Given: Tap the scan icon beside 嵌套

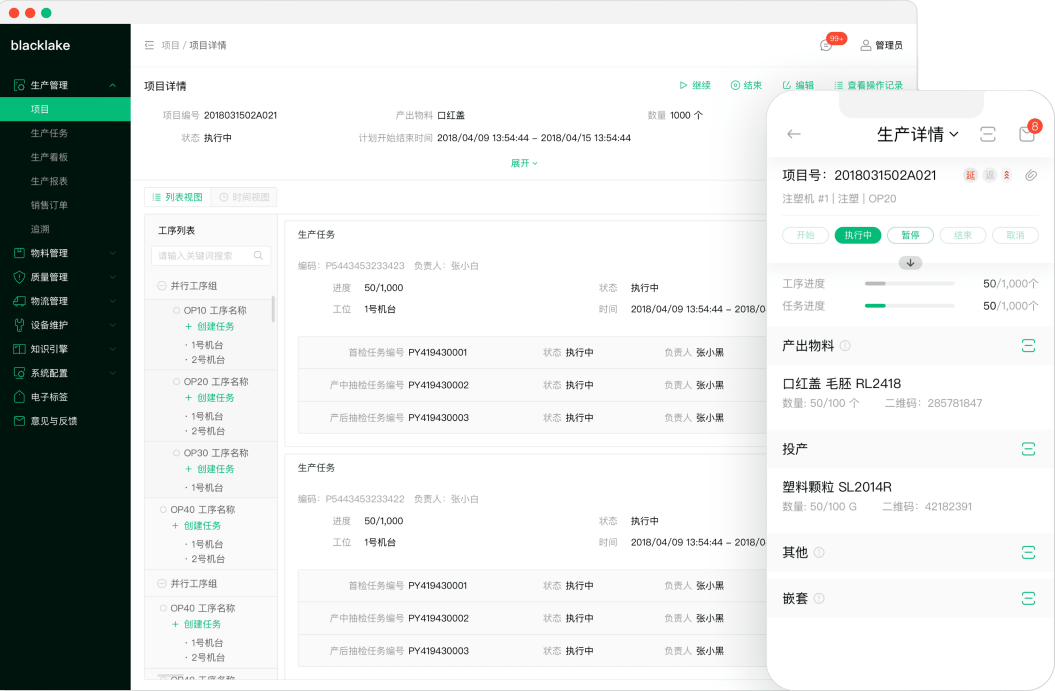Looking at the screenshot, I should point(1028,598).
